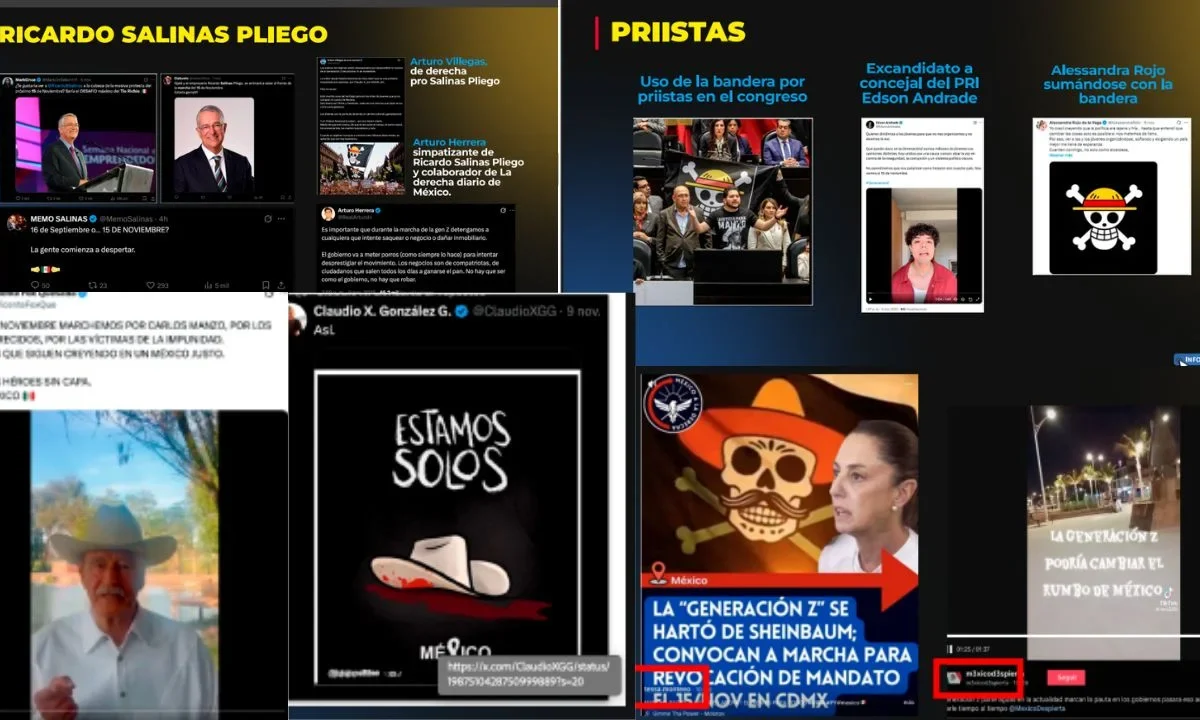This screenshot has height=720, width=1200.
Task: Click m3xicod3spierta profile avatar on TikTok
Action: pyautogui.click(x=954, y=677)
